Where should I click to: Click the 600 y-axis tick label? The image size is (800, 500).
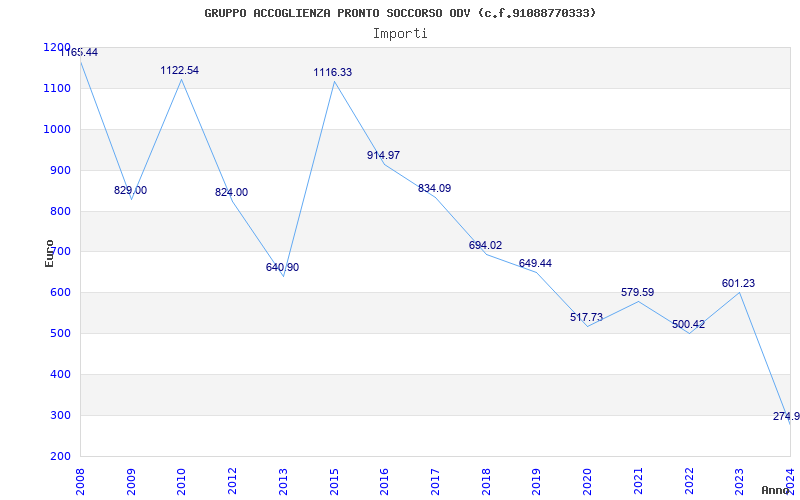[60, 293]
